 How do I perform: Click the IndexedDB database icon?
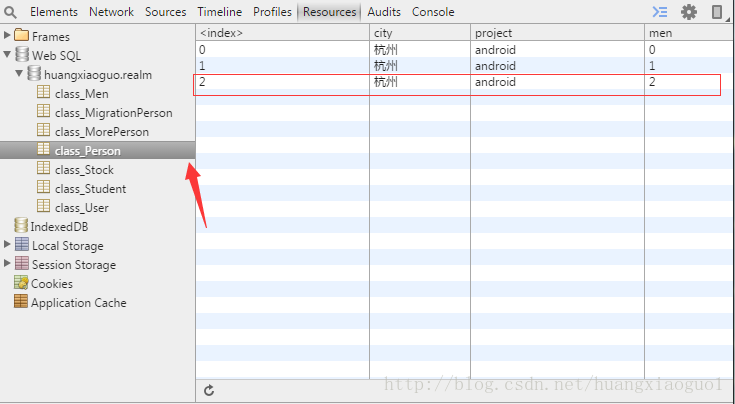(21, 225)
